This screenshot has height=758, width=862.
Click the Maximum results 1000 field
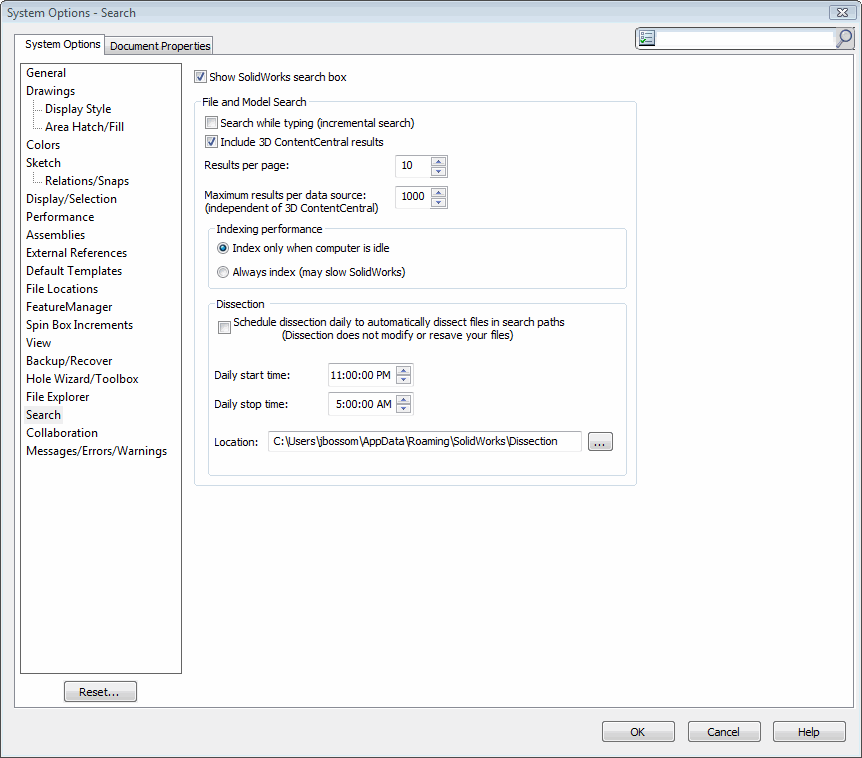pyautogui.click(x=413, y=197)
